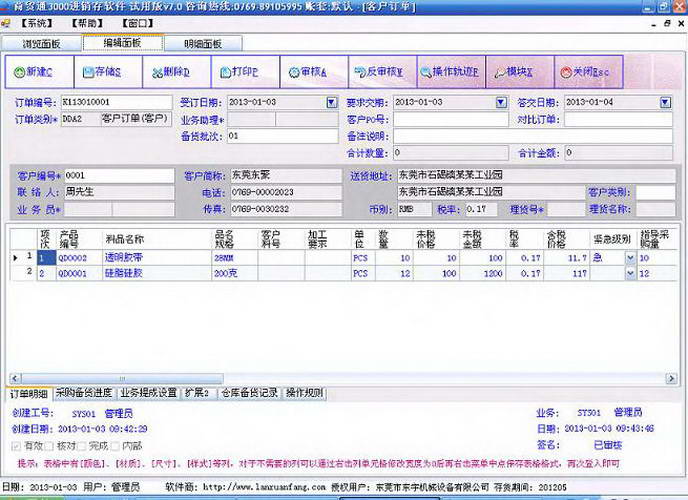
Task: Open the 要求交期 date dropdown
Action: point(501,102)
